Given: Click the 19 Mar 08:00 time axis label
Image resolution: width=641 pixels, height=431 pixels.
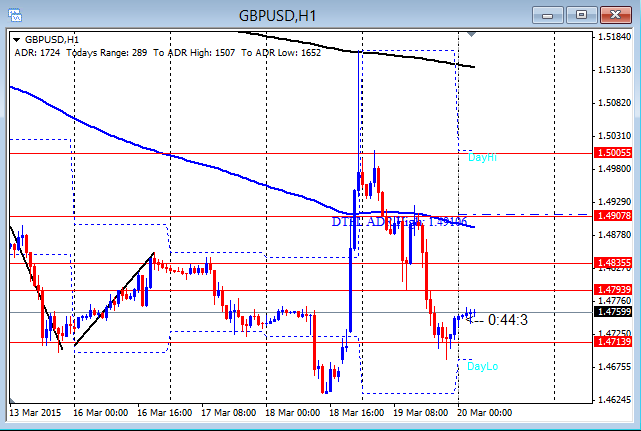Looking at the screenshot, I should tap(421, 413).
